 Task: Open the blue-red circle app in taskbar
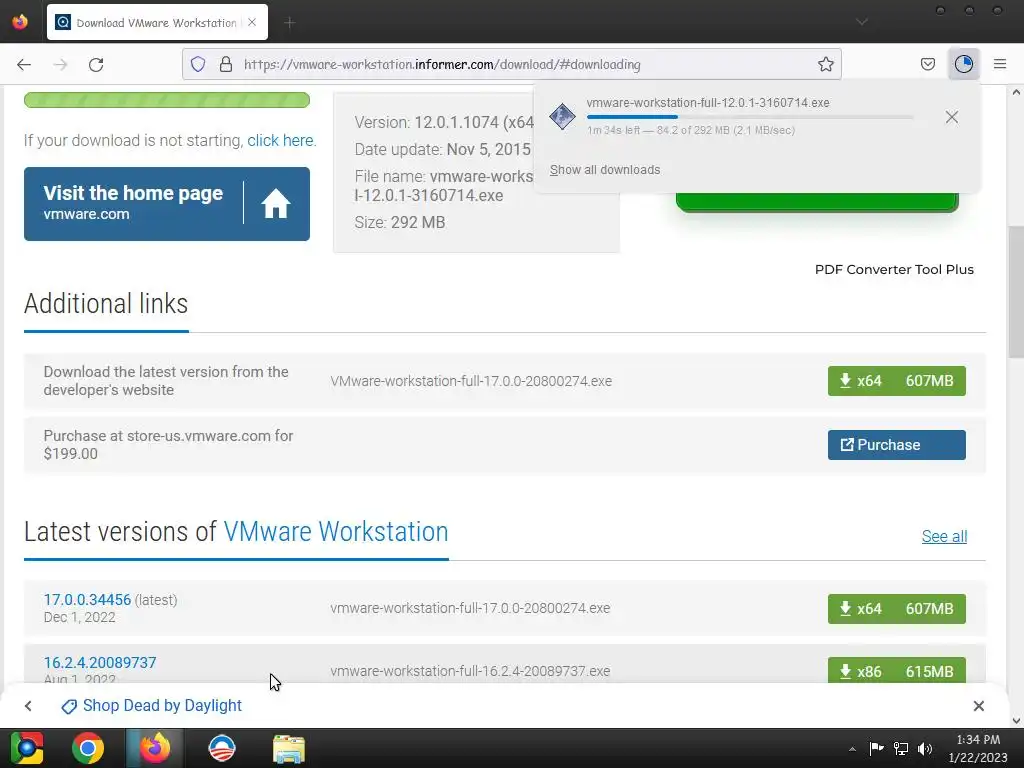(222, 748)
